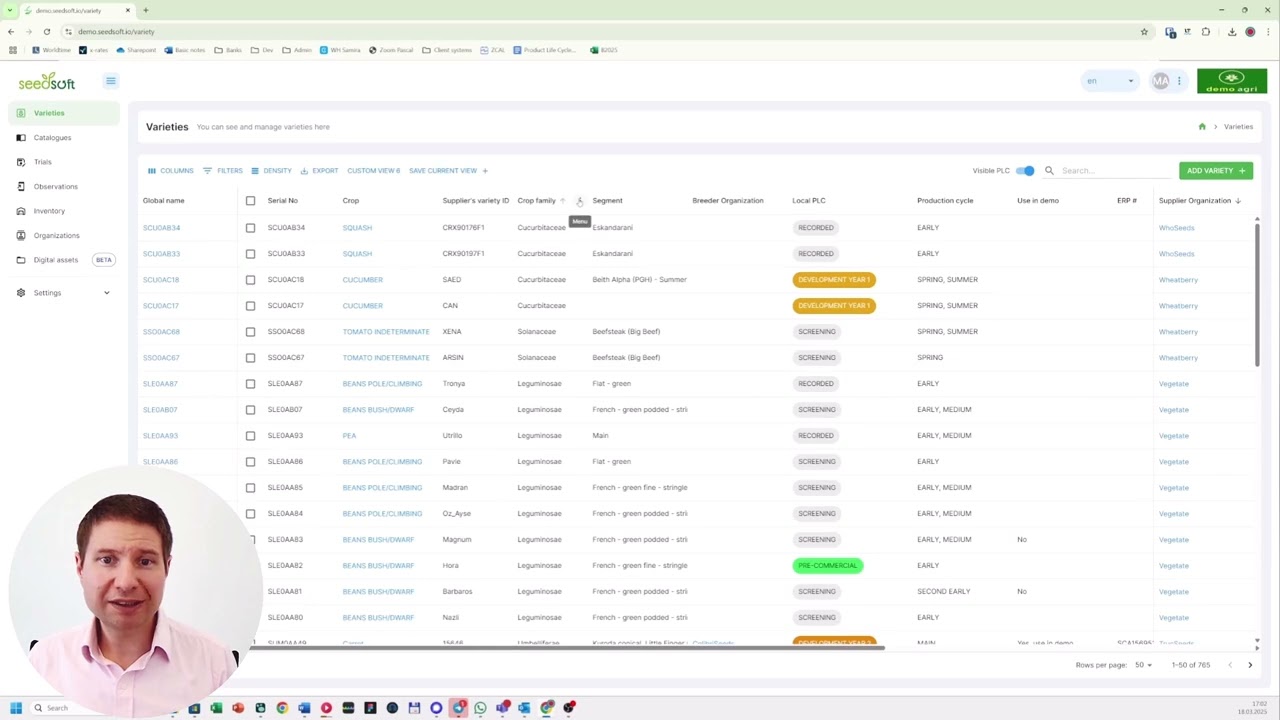Open variety SCU0AB34 global name link
This screenshot has height=720, width=1280.
(x=161, y=228)
